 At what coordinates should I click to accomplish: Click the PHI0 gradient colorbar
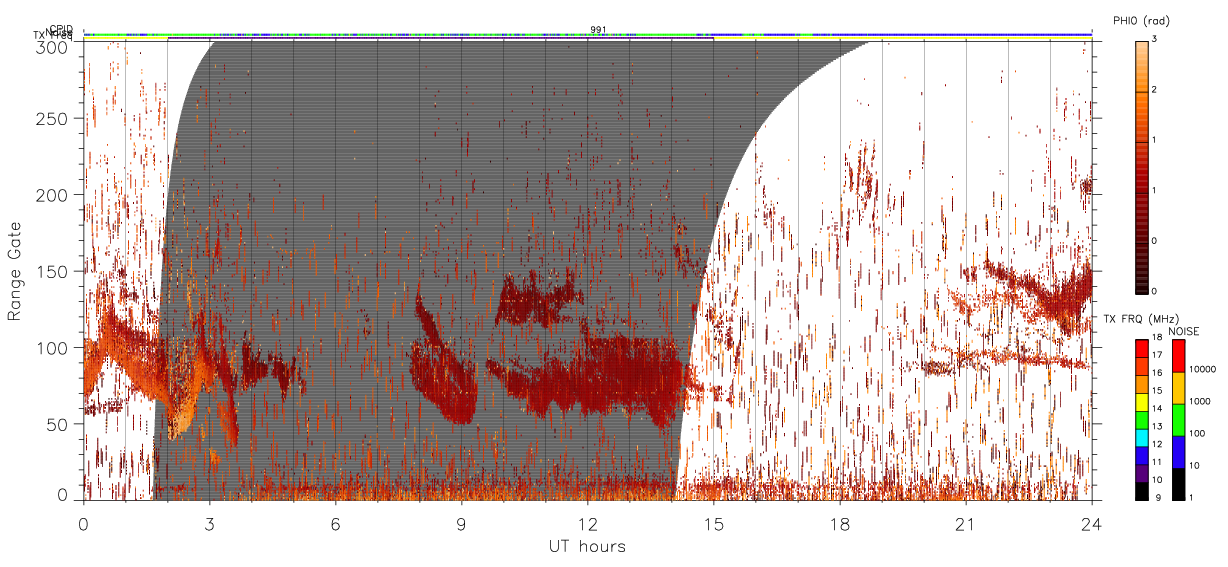(1141, 166)
